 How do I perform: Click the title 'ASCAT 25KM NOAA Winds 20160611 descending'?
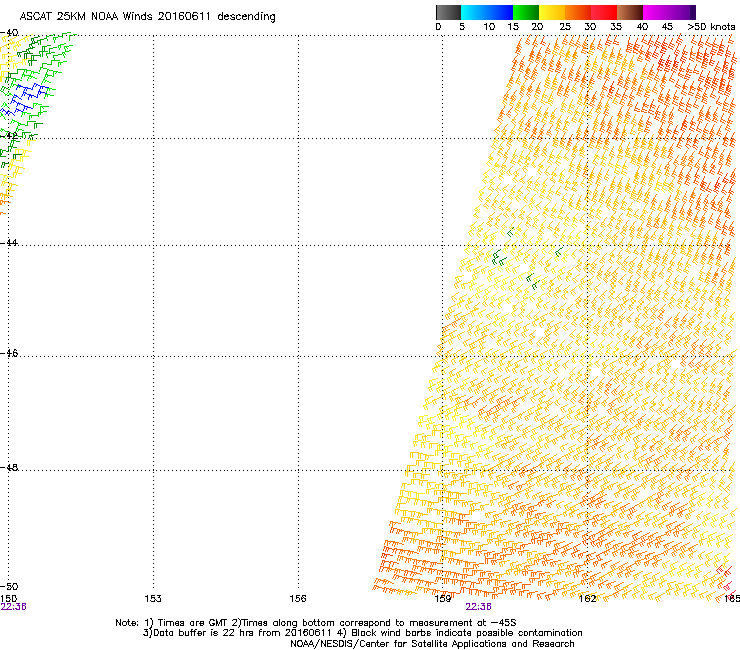coord(147,17)
